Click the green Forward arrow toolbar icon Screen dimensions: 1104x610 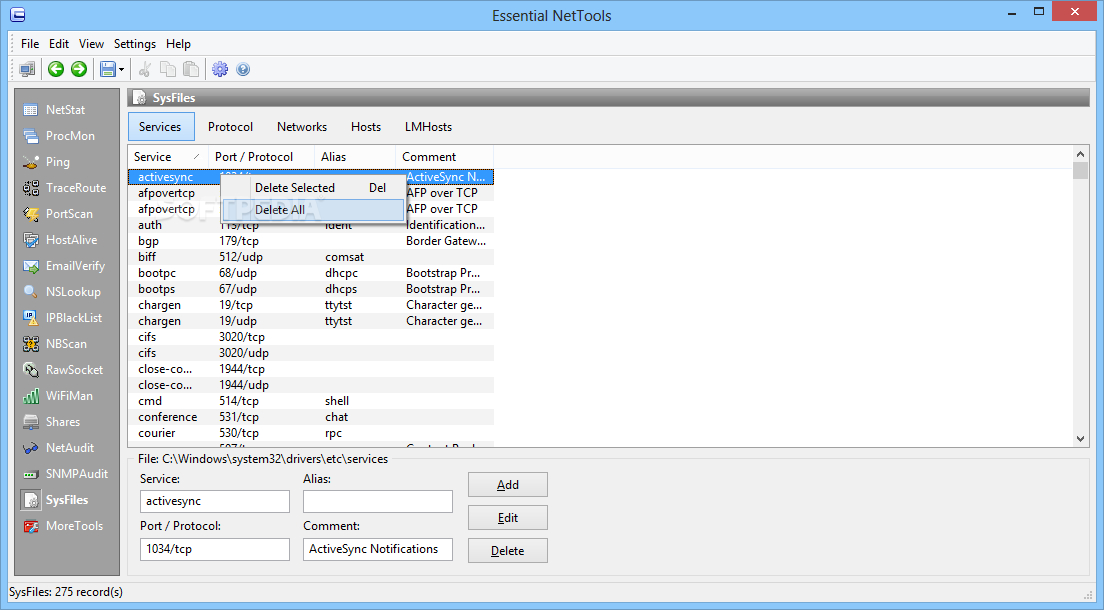pos(79,69)
